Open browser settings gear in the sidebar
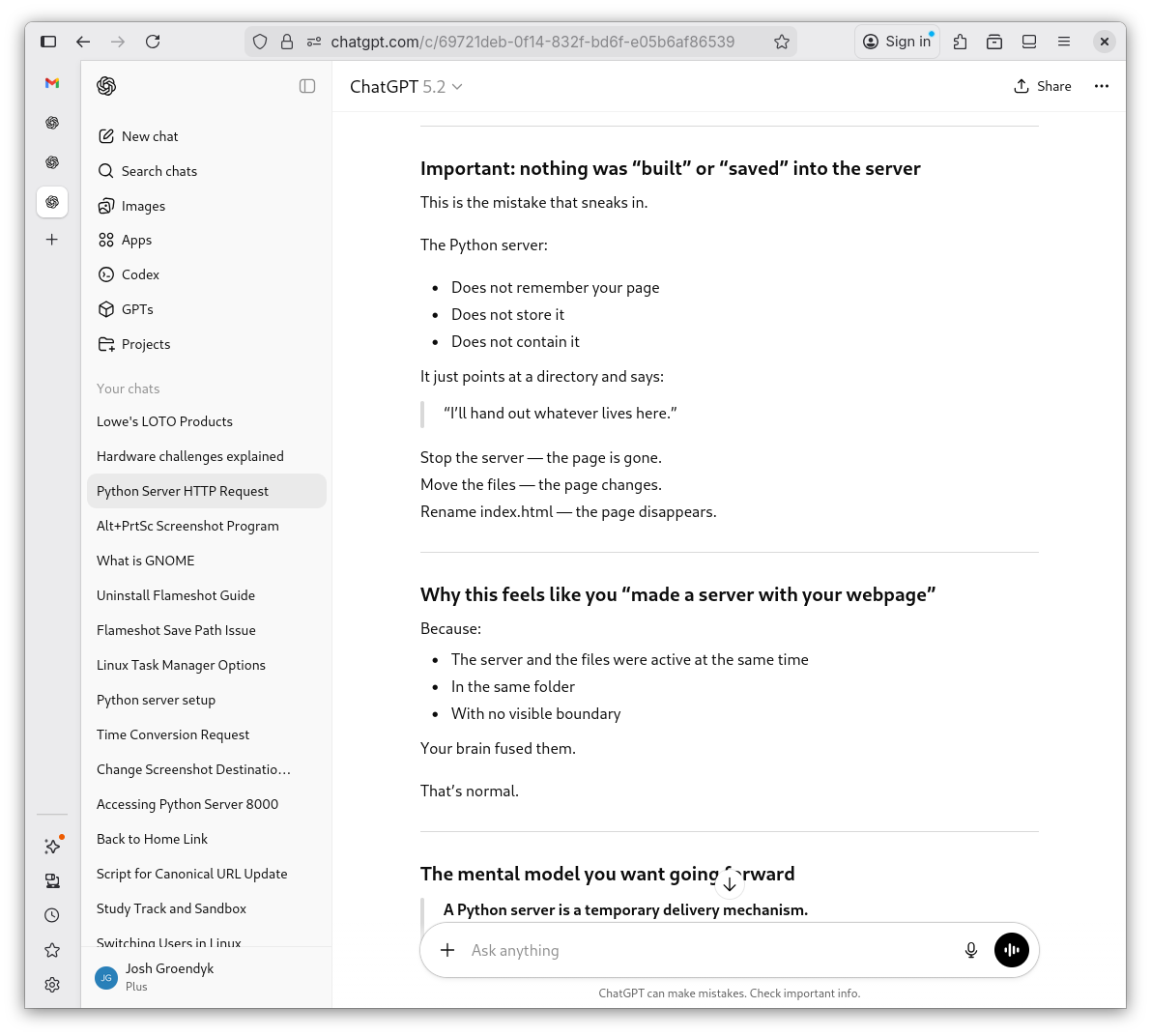Viewport: 1151px width, 1036px height. [x=52, y=985]
